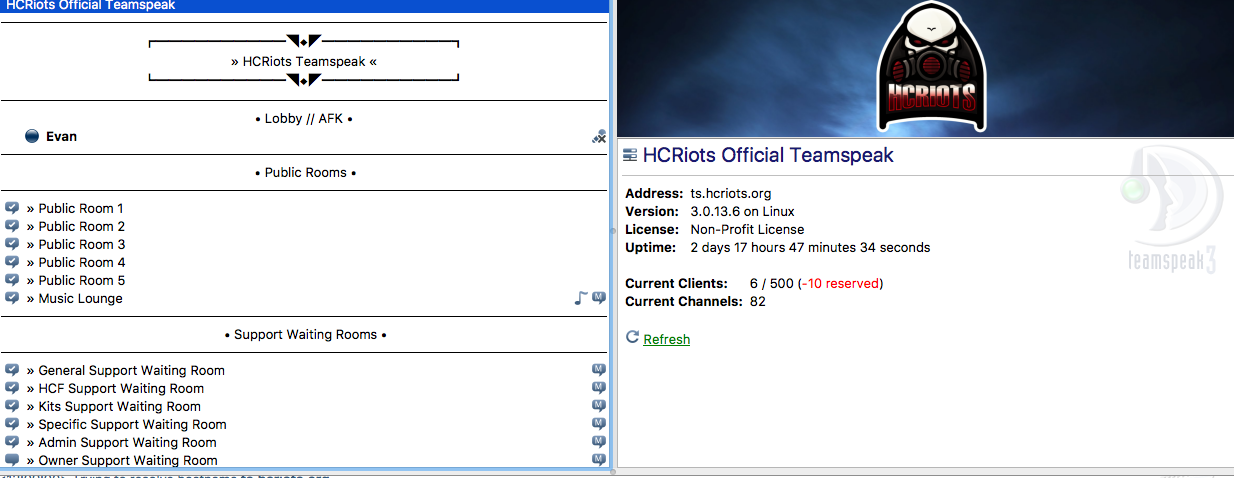
Task: Click the ts.hcriots.org address text
Action: [x=731, y=193]
